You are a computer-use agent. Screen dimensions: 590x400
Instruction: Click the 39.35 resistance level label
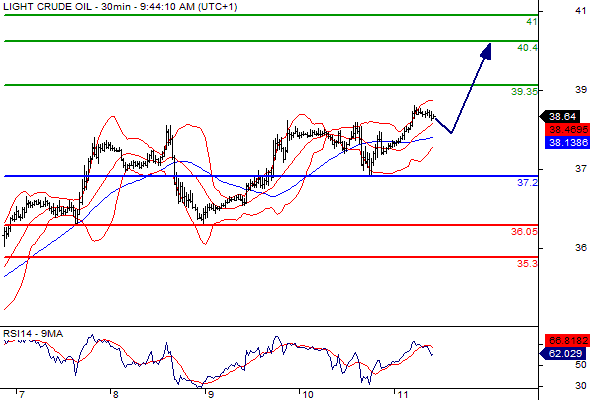point(524,91)
